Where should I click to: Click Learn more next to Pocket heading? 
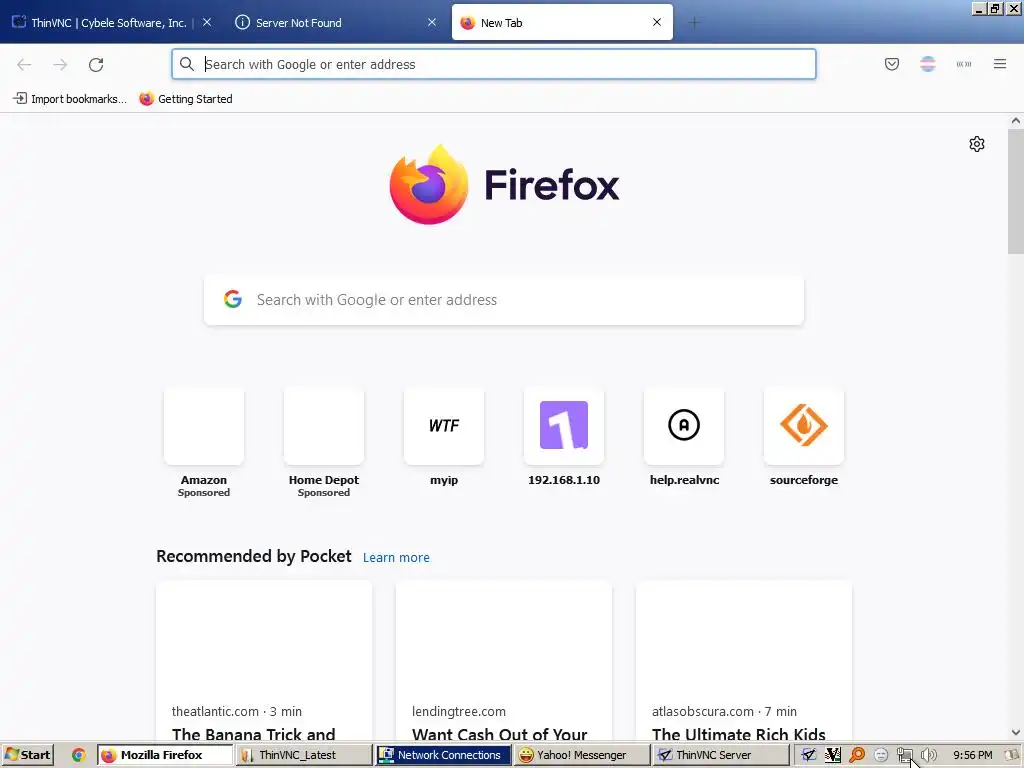[396, 558]
